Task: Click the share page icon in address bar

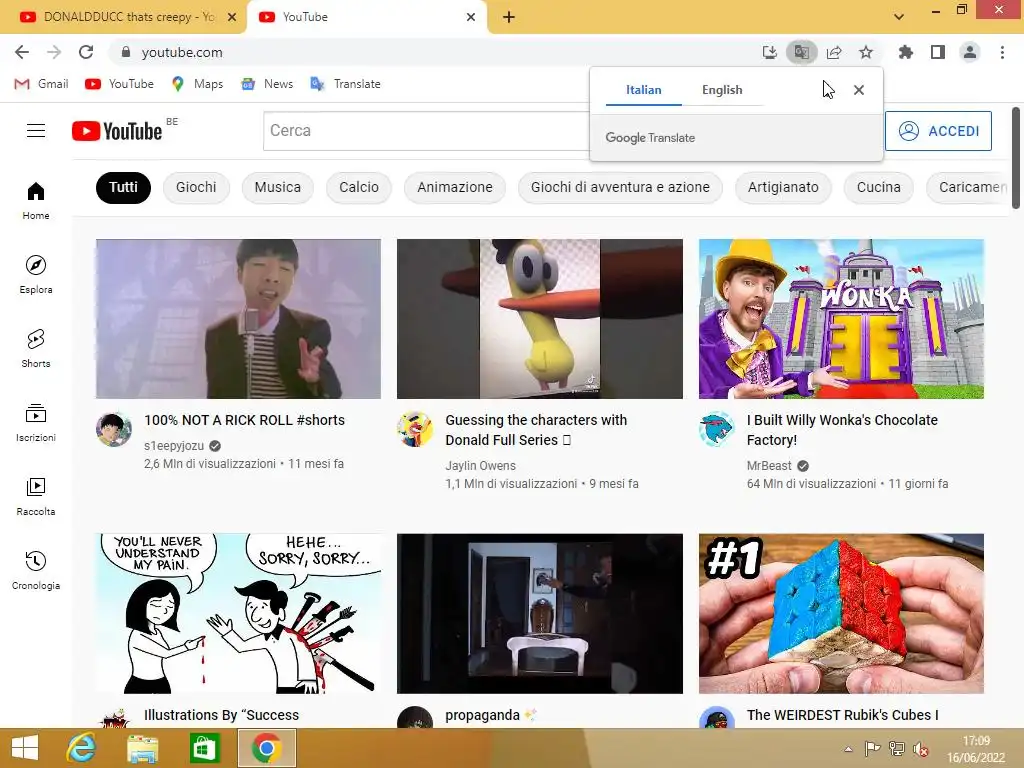Action: pyautogui.click(x=834, y=52)
